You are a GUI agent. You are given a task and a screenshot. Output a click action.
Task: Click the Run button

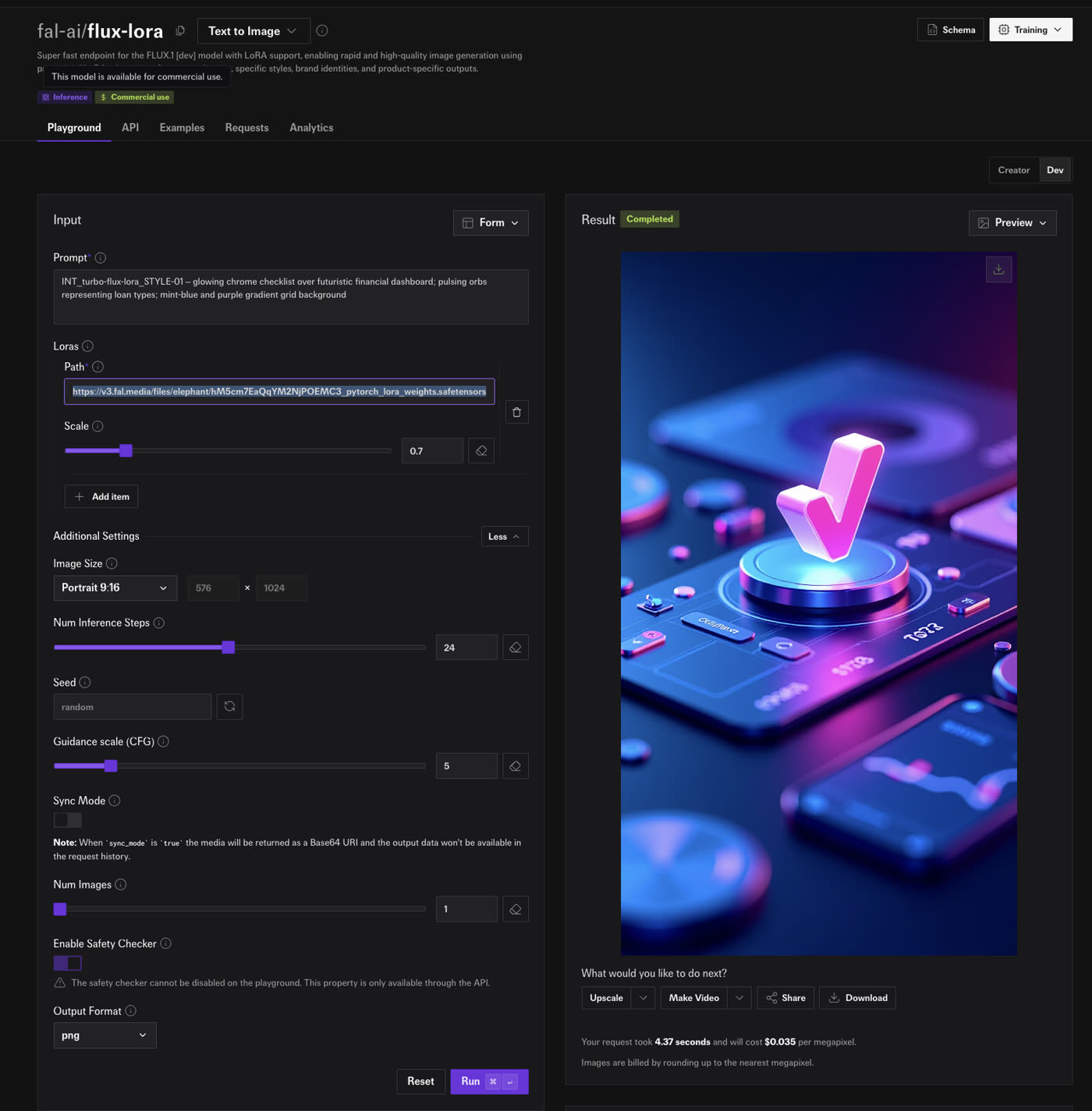[x=489, y=1081]
